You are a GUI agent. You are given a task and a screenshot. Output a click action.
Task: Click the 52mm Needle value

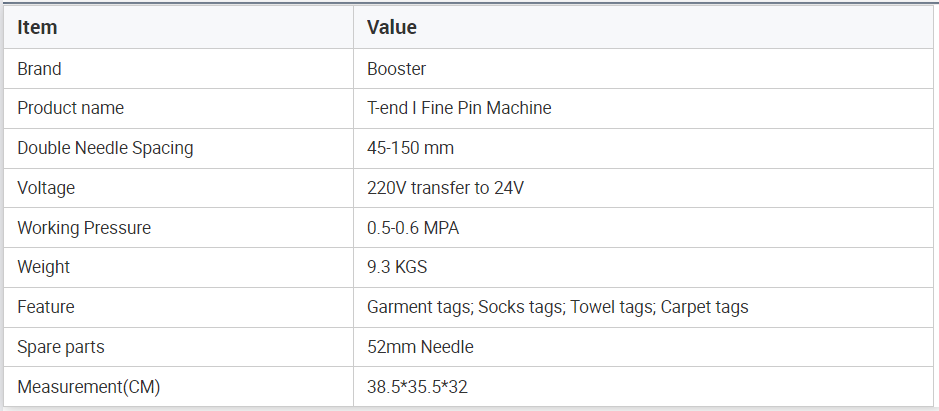click(420, 347)
